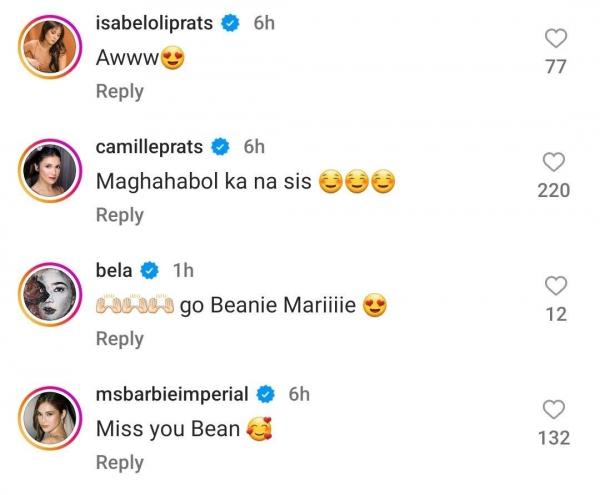
Task: Open bela's profile picture
Action: [47, 298]
